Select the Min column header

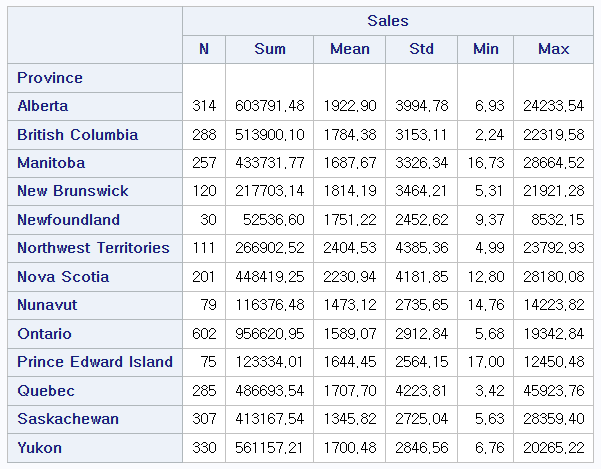click(485, 49)
